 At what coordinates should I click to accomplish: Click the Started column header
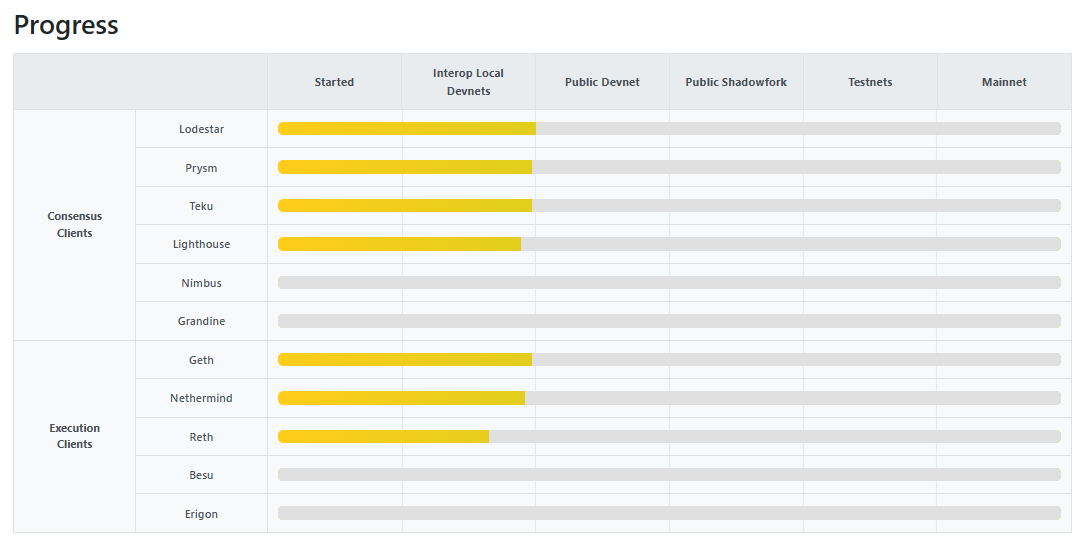334,82
